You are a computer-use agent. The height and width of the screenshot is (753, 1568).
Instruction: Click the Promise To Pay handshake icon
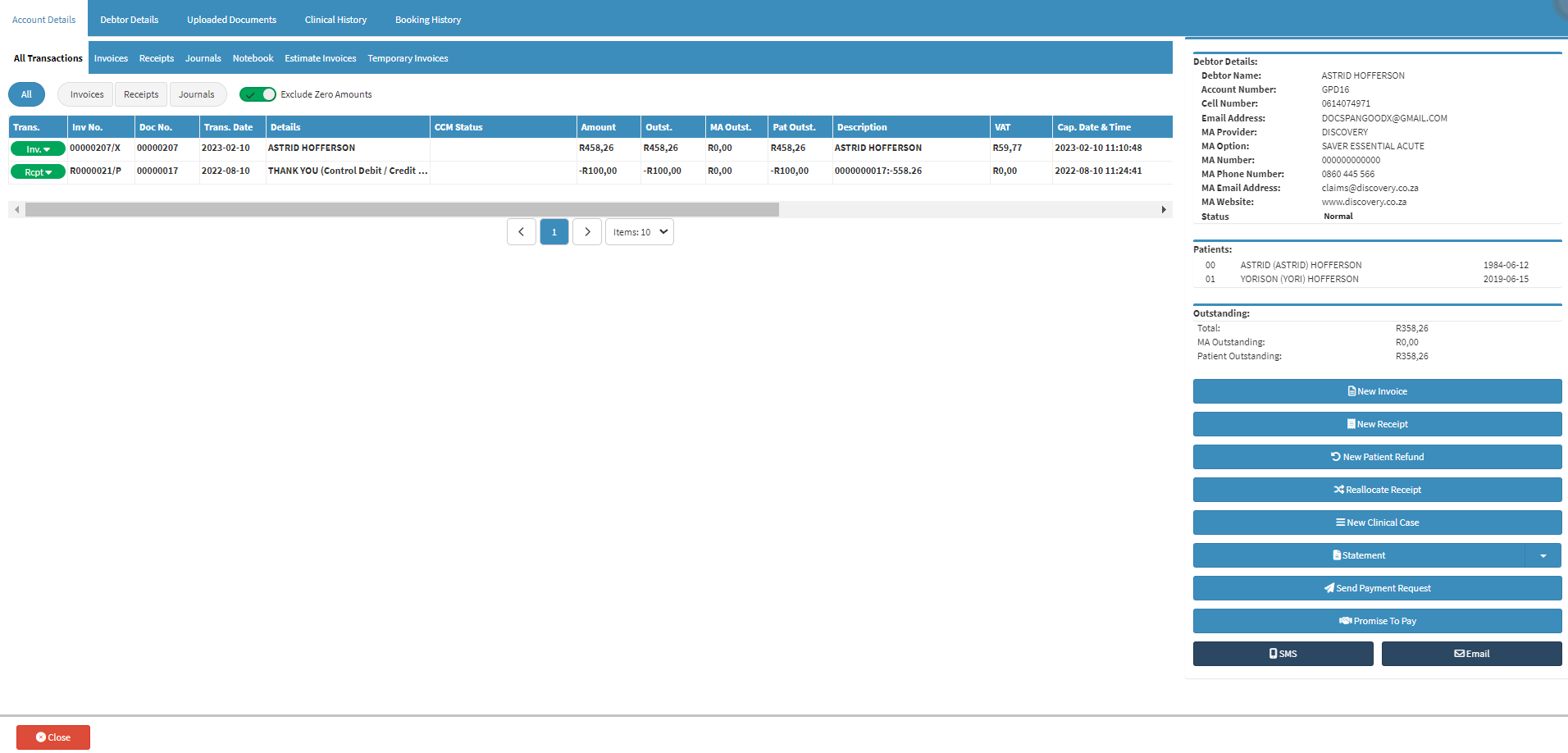(1346, 621)
